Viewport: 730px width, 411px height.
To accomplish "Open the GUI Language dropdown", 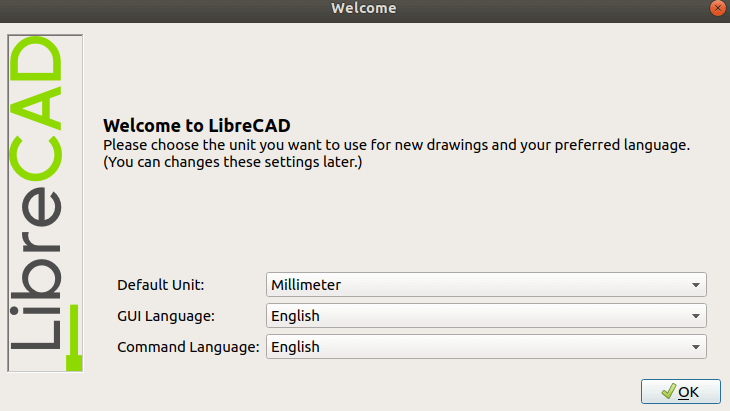I will coord(486,316).
